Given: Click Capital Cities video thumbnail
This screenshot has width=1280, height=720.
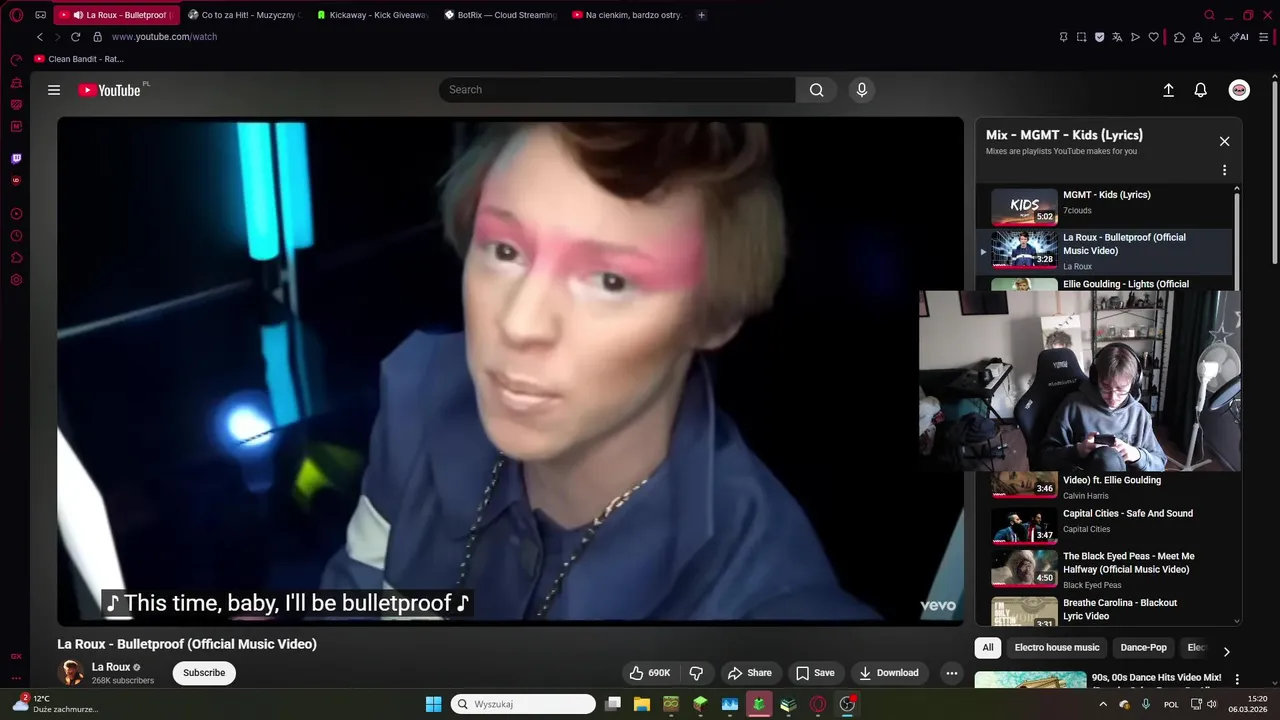Looking at the screenshot, I should (1024, 526).
